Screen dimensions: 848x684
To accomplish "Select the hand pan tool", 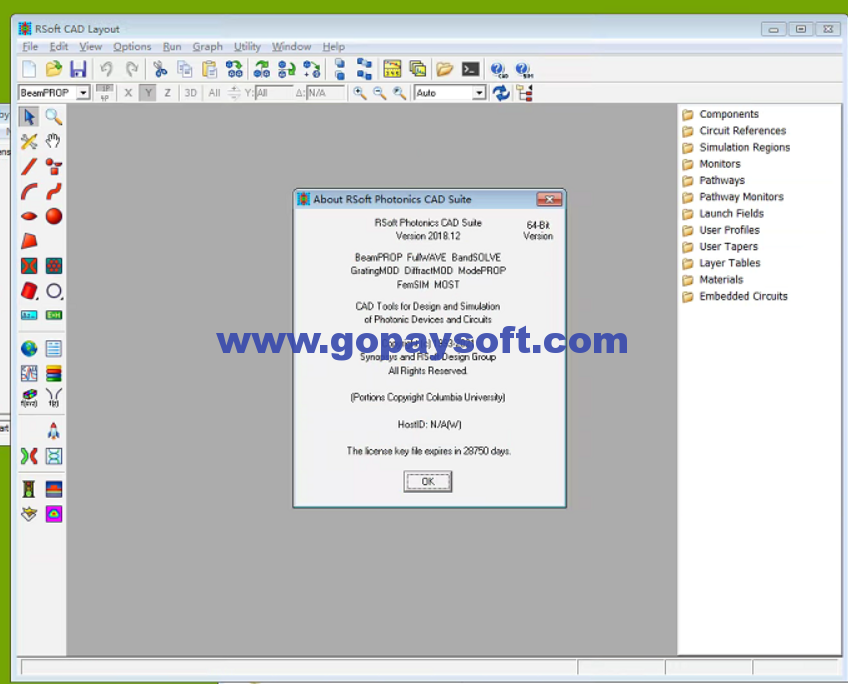I will pyautogui.click(x=53, y=141).
